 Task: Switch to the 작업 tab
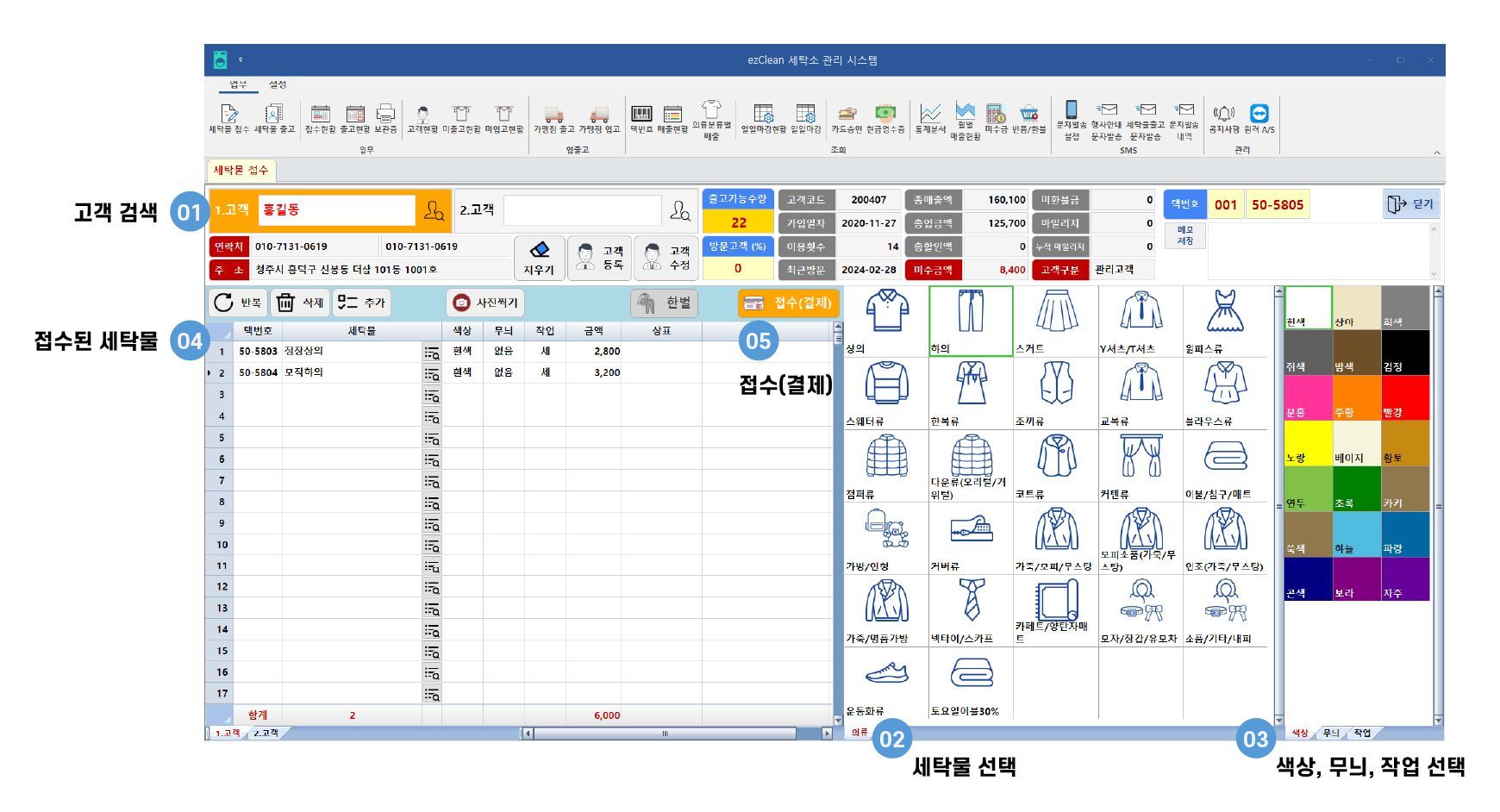tap(1362, 733)
